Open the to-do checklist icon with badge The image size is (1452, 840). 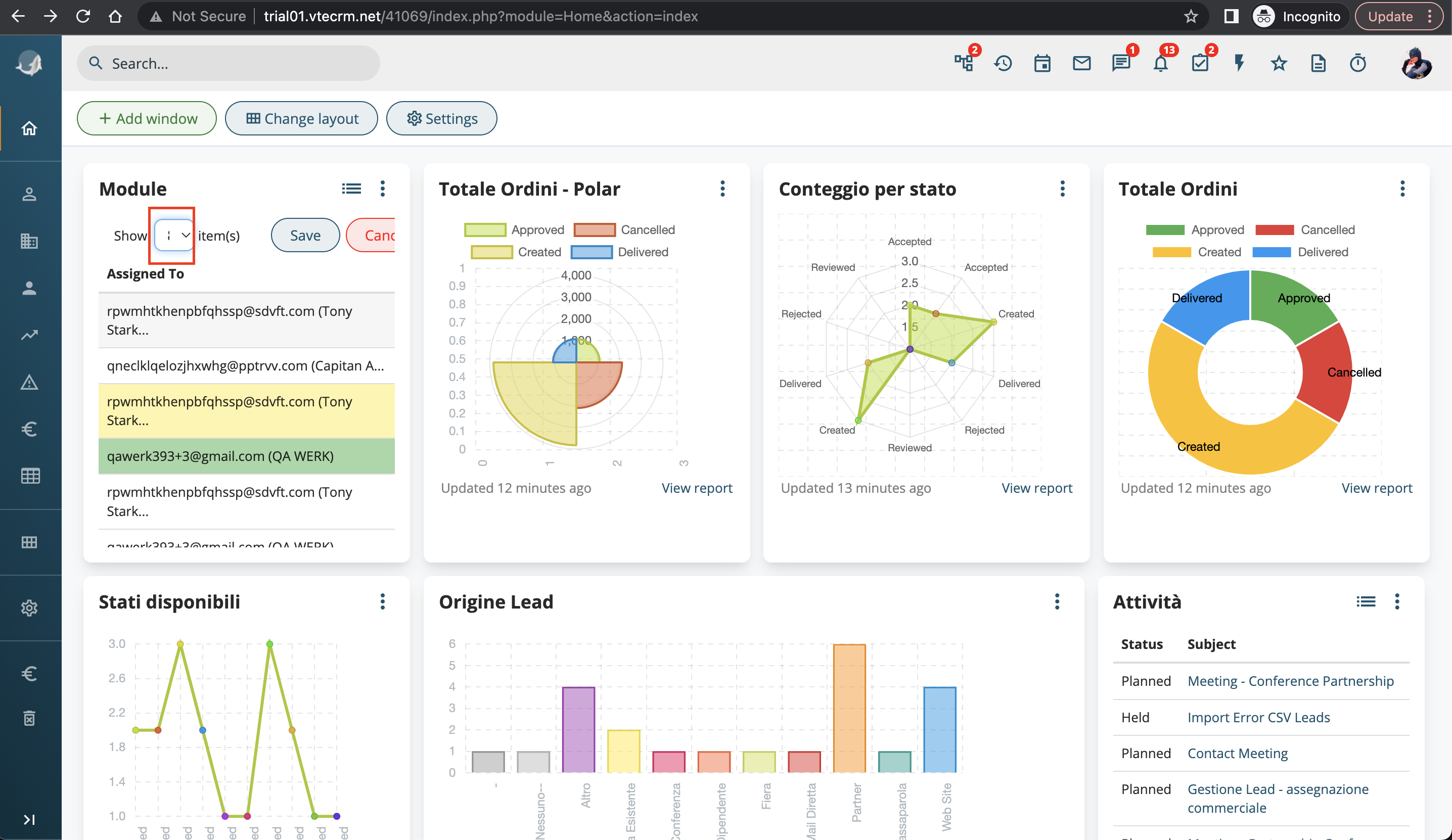(1200, 63)
